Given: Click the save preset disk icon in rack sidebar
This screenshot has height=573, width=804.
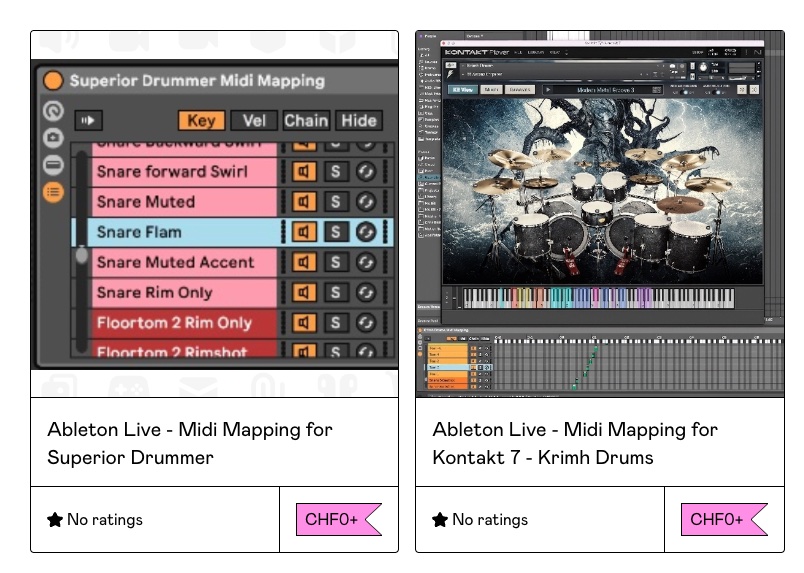Looking at the screenshot, I should [x=53, y=137].
